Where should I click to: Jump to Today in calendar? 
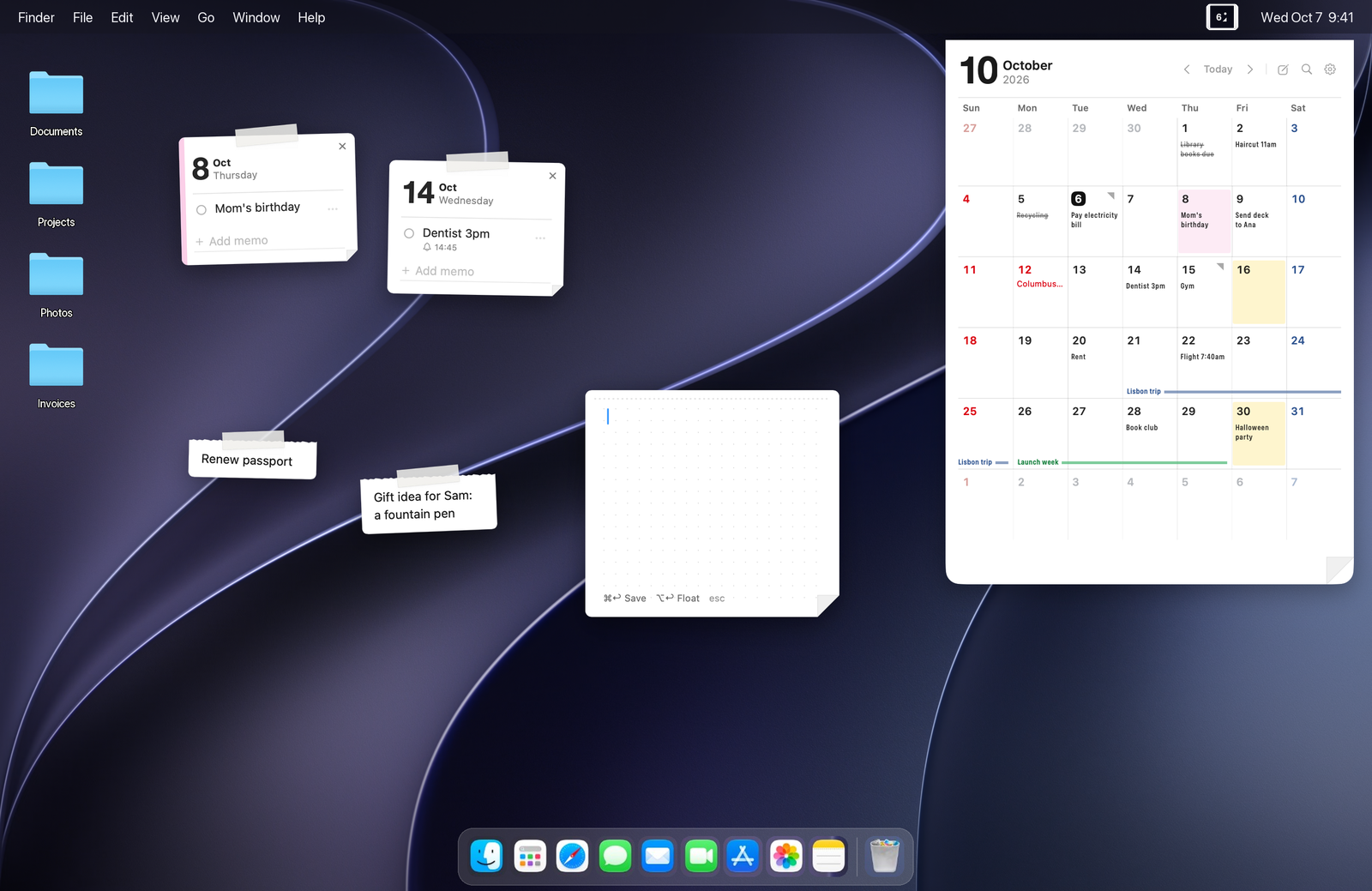click(1218, 69)
